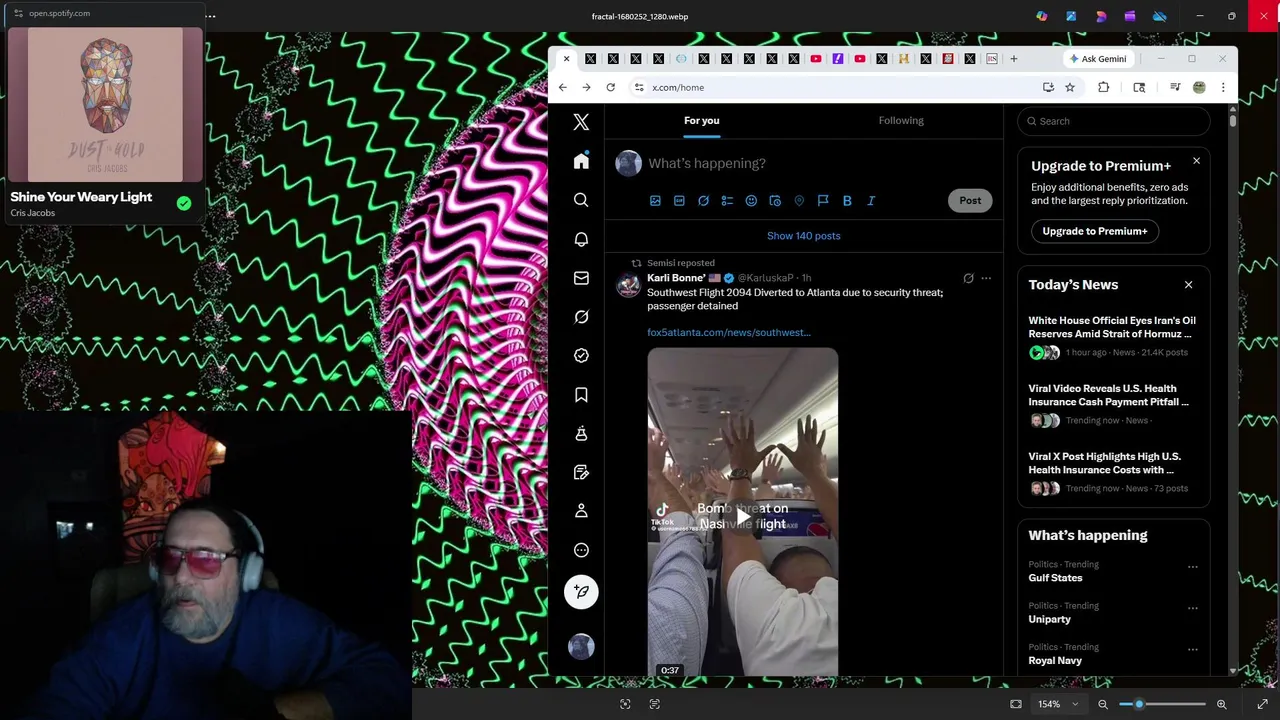The image size is (1280, 720).
Task: Click Show 140 posts
Action: (803, 236)
